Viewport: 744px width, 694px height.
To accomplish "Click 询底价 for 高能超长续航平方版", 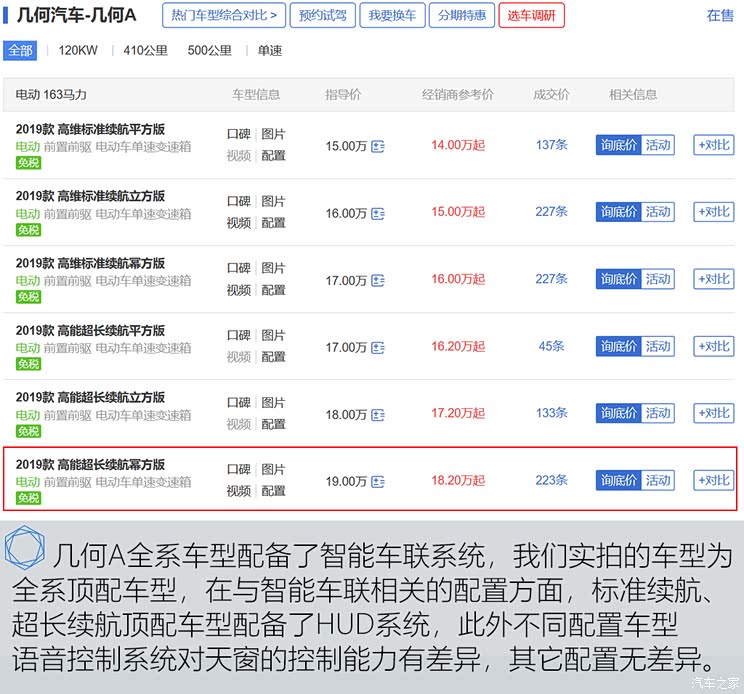I will point(618,346).
